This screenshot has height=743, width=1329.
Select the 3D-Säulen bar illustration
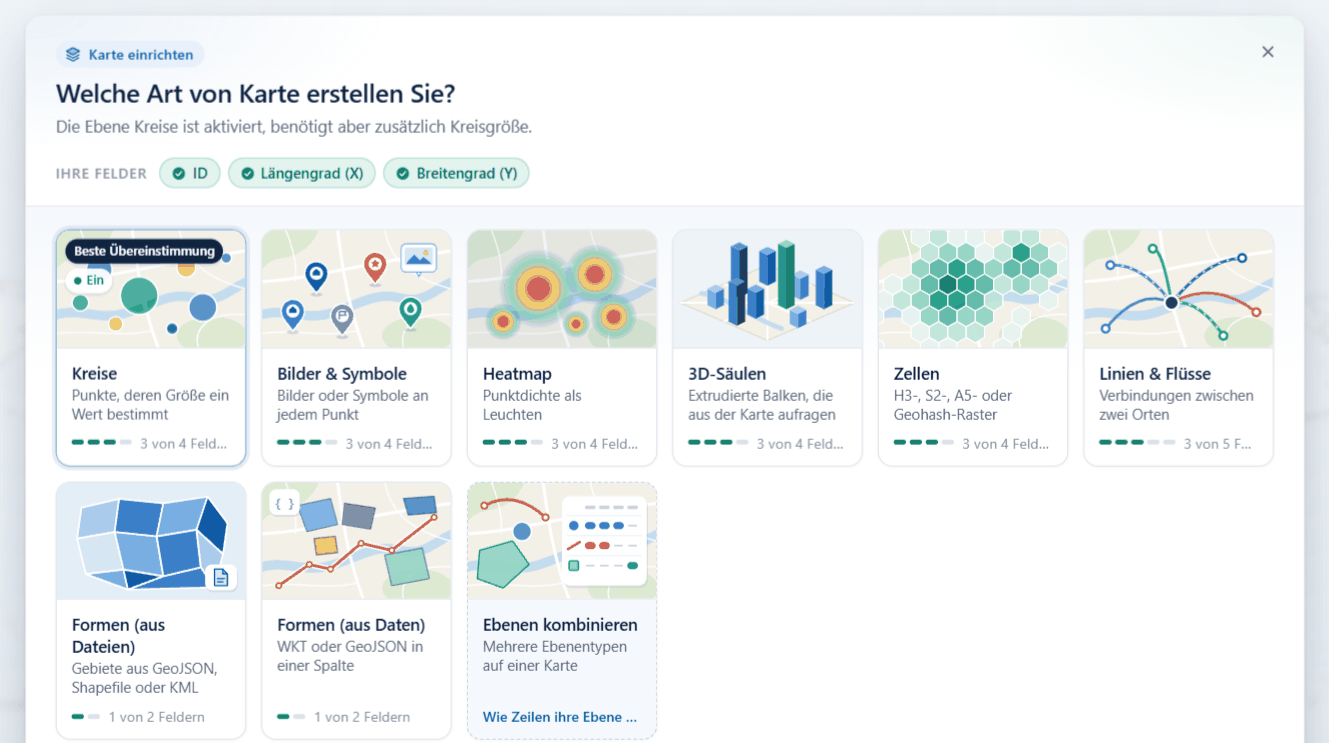click(x=767, y=289)
